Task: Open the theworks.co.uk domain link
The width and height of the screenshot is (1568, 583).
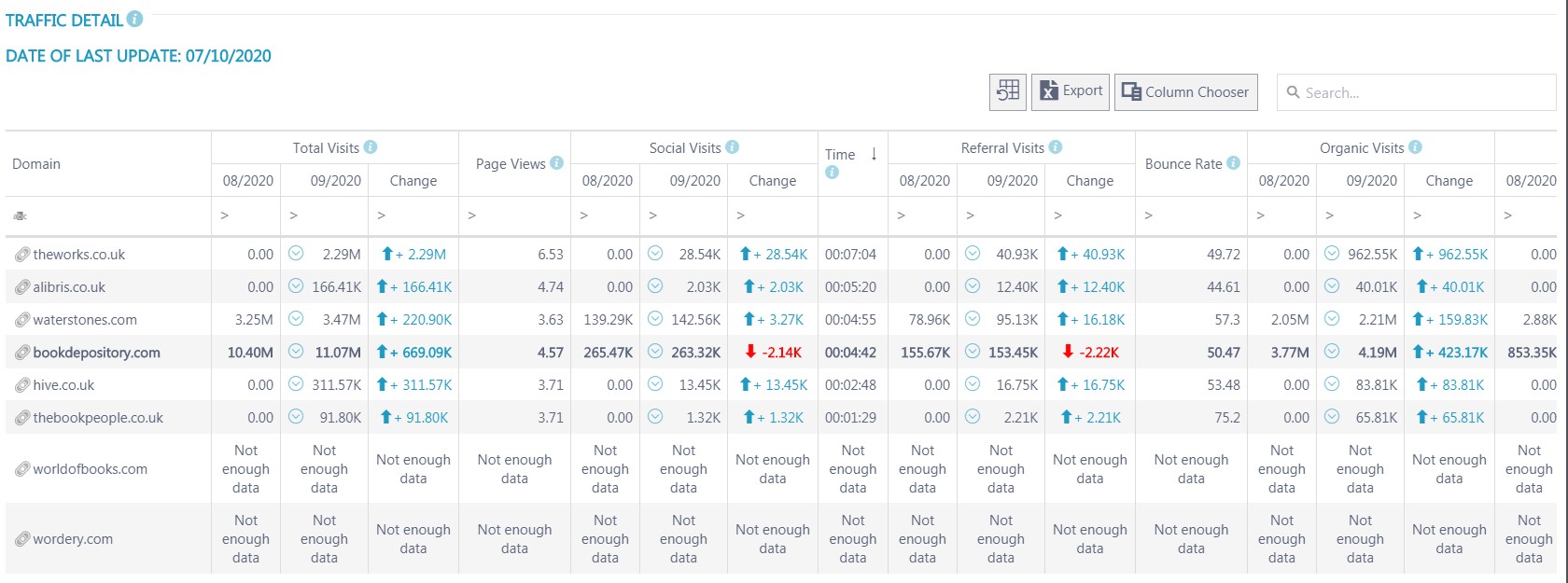Action: 79,255
